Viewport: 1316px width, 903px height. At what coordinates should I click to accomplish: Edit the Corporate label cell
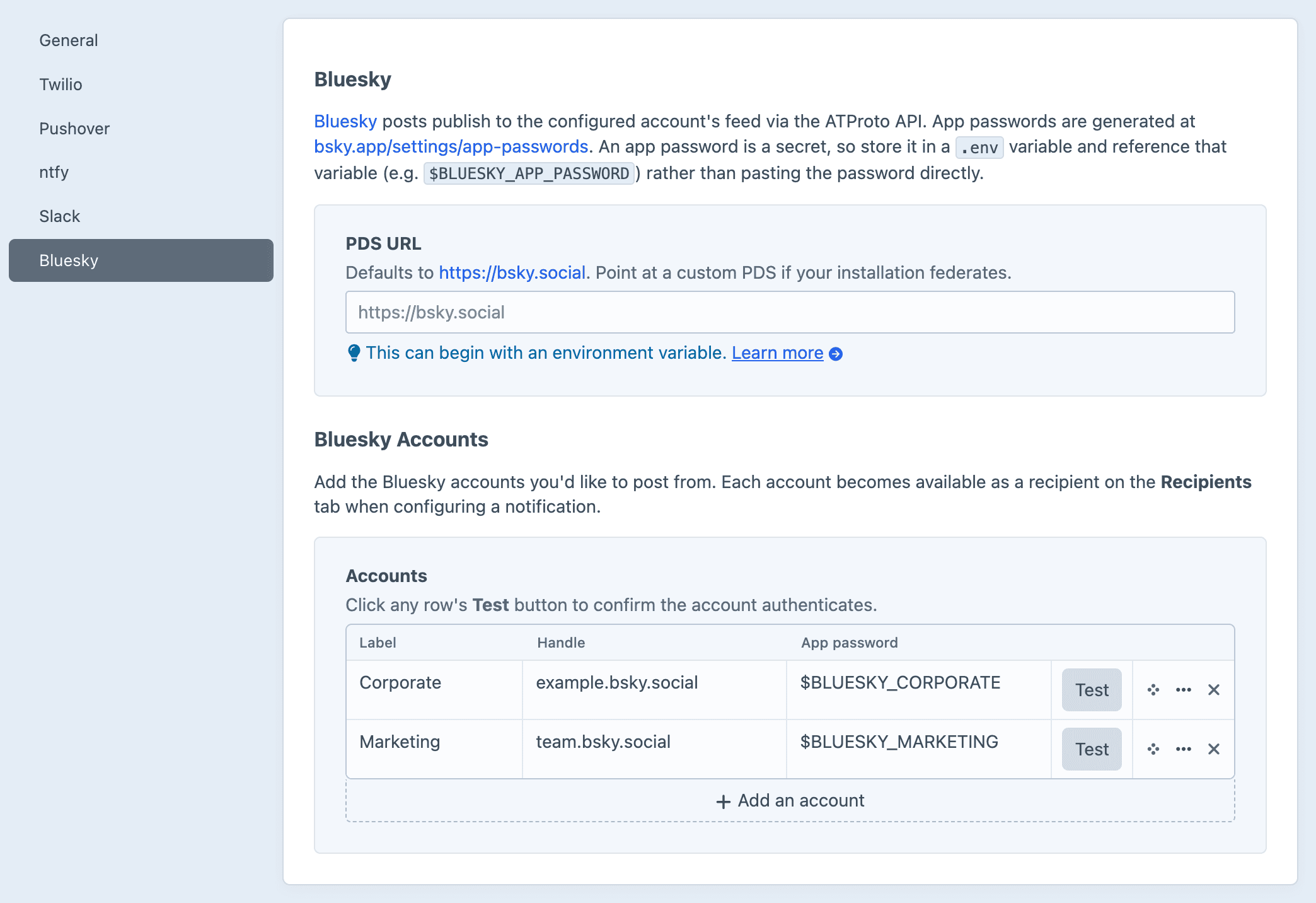[434, 690]
